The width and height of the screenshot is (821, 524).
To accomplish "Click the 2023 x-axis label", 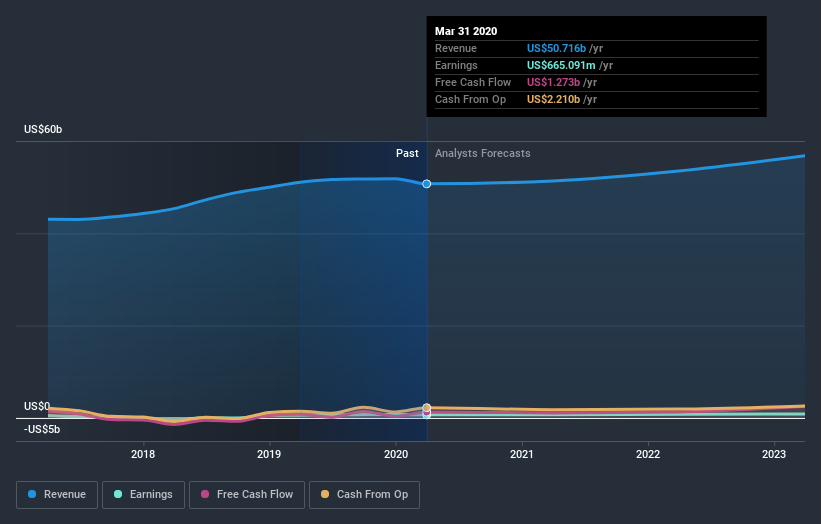I will [x=774, y=454].
